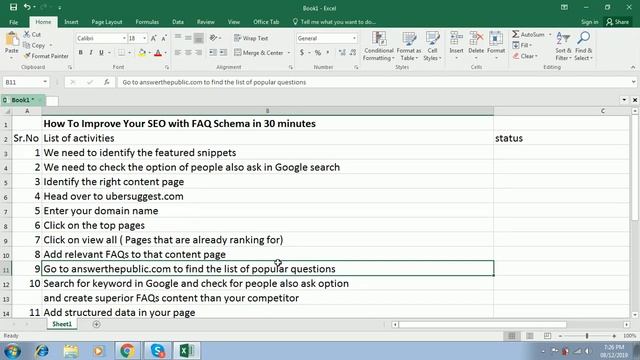This screenshot has height=360, width=640.
Task: Click Sign in
Action: (589, 22)
